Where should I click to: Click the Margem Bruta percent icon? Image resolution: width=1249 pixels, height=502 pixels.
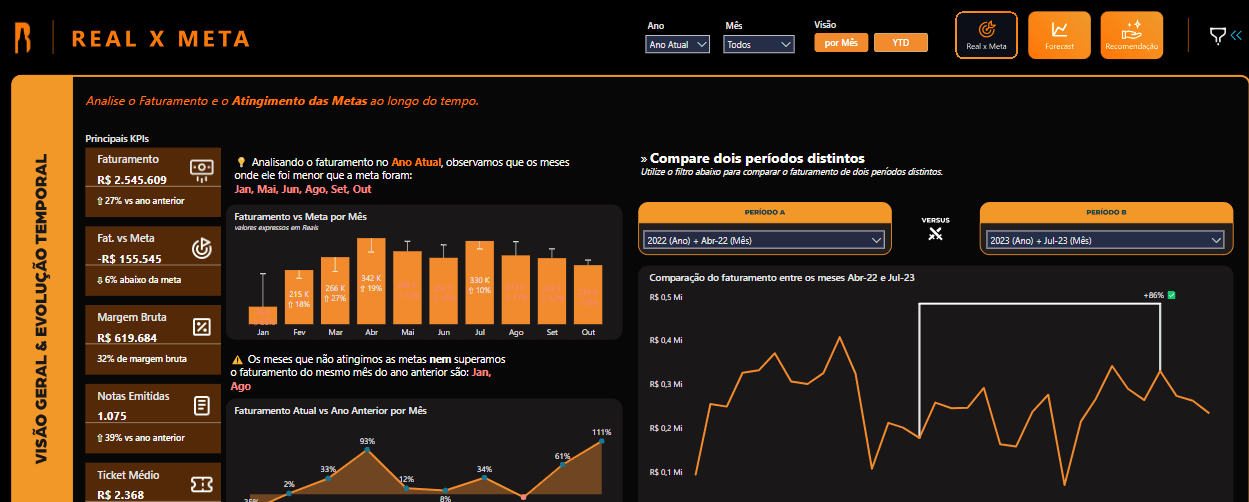(201, 326)
